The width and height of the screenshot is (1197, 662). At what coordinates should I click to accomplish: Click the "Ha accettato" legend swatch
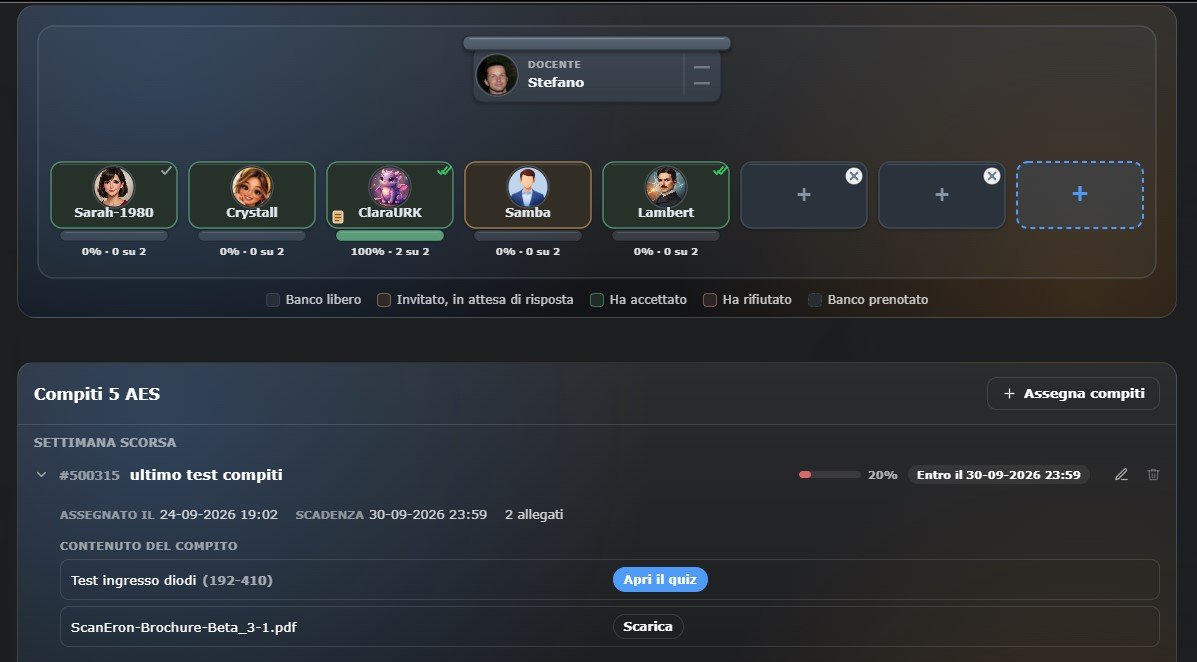pyautogui.click(x=597, y=300)
